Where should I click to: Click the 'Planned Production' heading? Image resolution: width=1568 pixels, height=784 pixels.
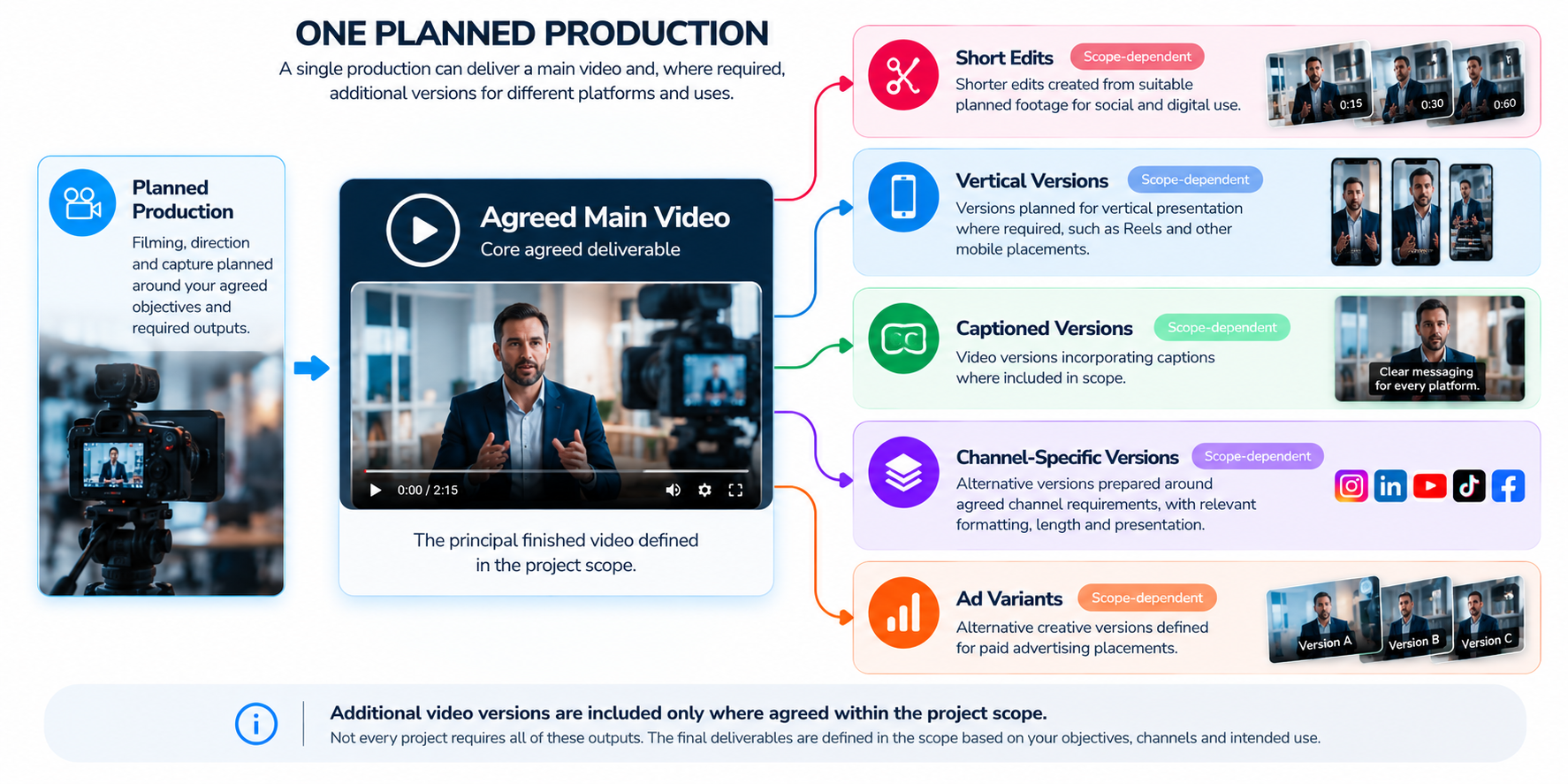(x=183, y=200)
